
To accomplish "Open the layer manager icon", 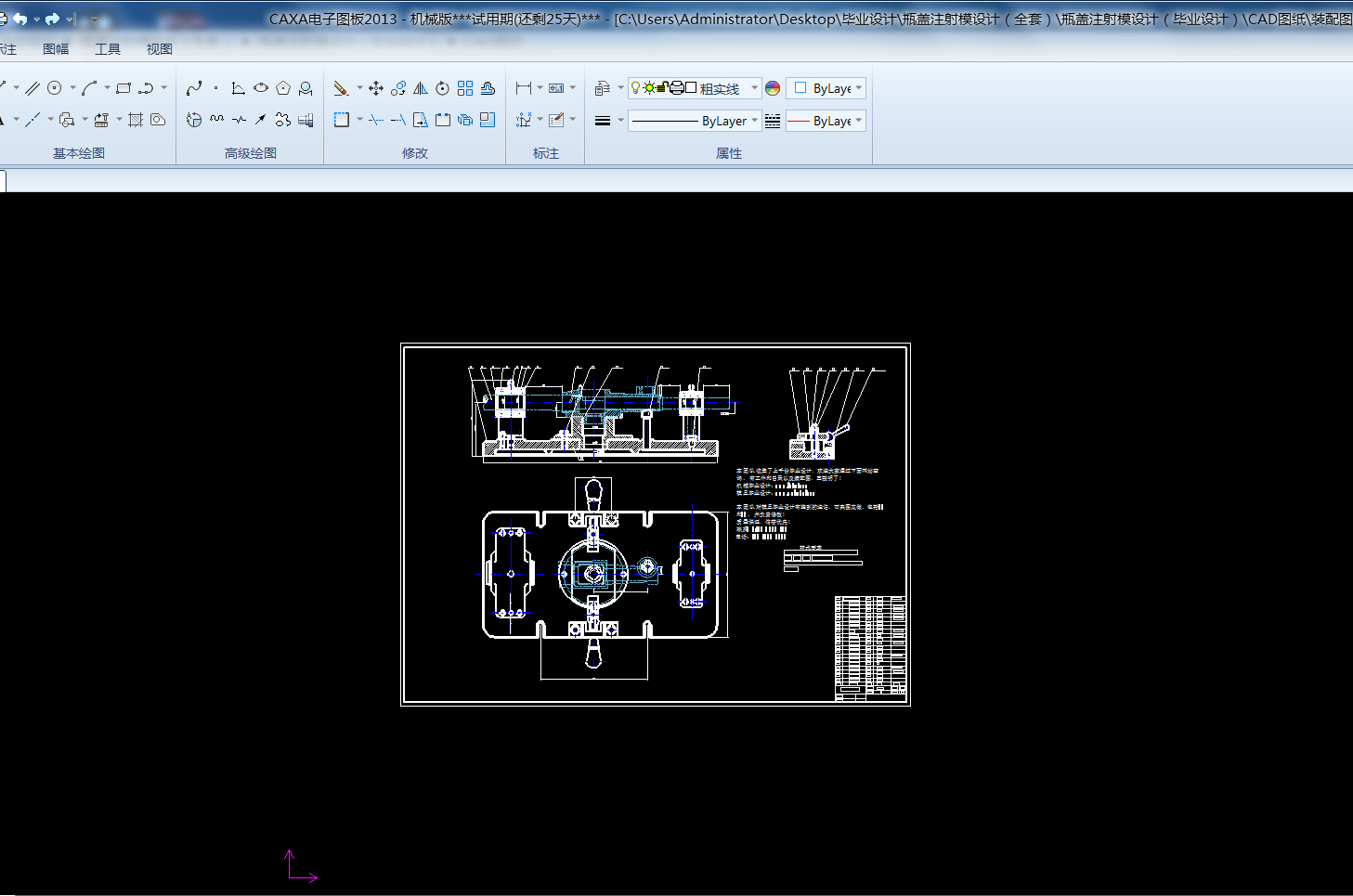I will pyautogui.click(x=603, y=88).
